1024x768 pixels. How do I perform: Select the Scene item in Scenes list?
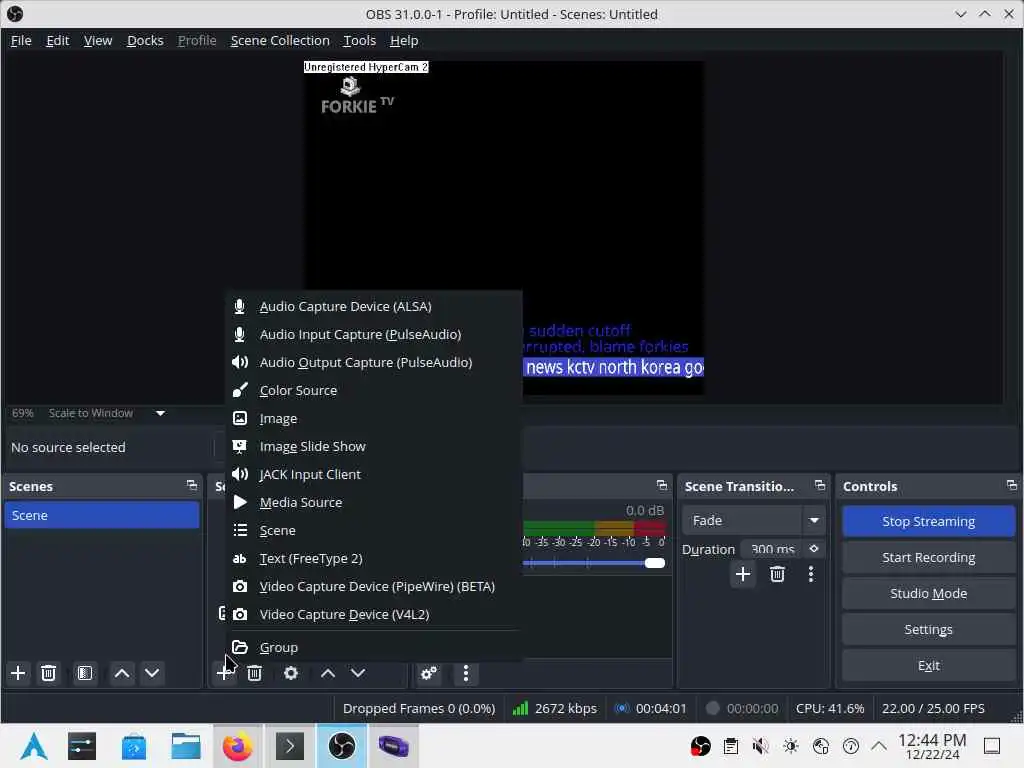[x=102, y=515]
